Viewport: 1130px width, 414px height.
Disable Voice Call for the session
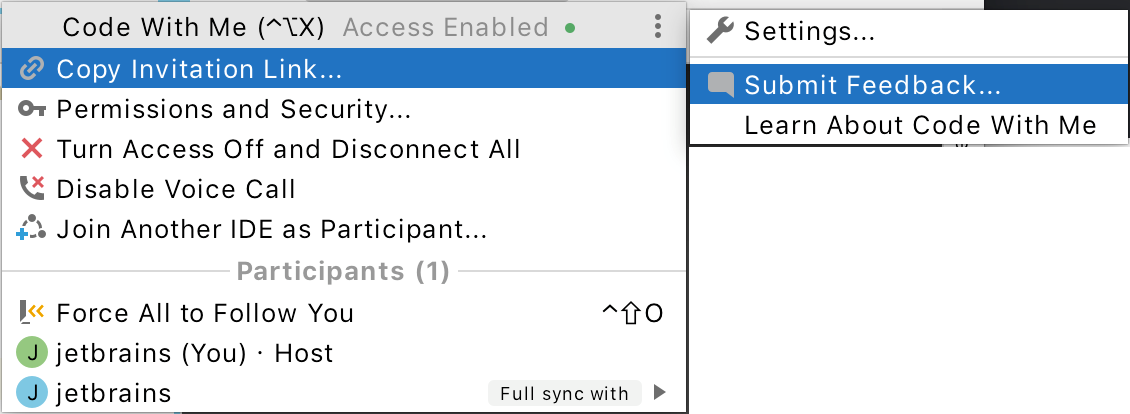tap(176, 189)
